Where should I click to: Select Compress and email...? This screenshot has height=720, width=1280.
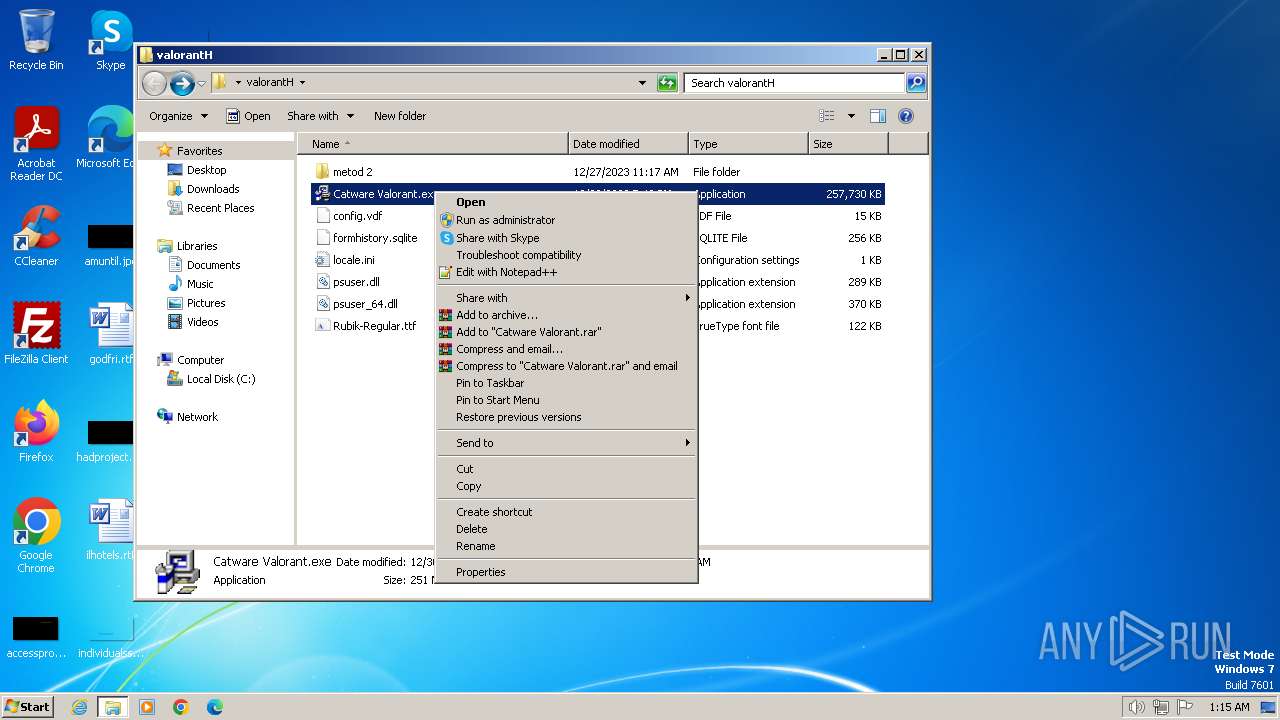click(x=567, y=349)
